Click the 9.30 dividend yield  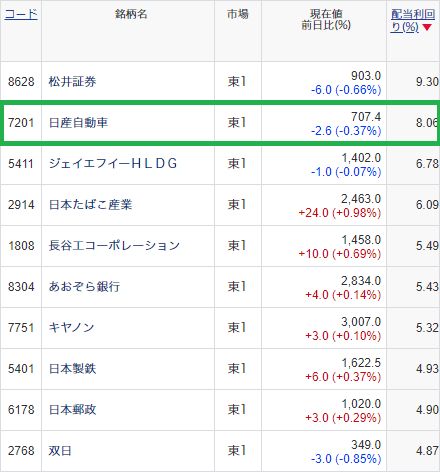coord(427,82)
